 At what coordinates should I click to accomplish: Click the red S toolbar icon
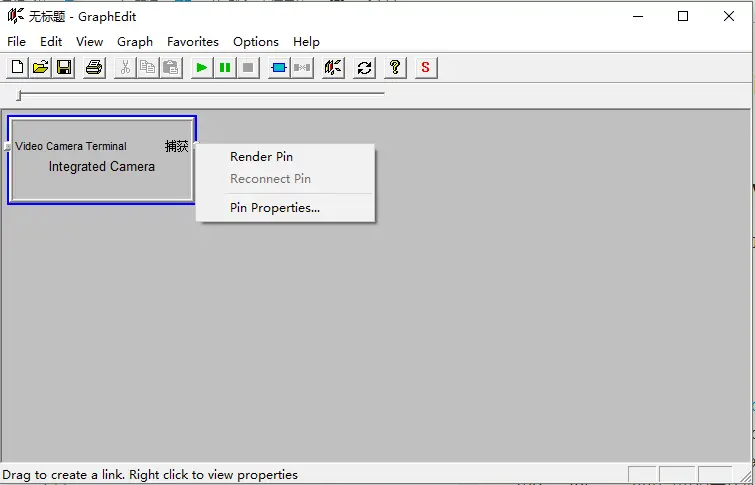[426, 67]
